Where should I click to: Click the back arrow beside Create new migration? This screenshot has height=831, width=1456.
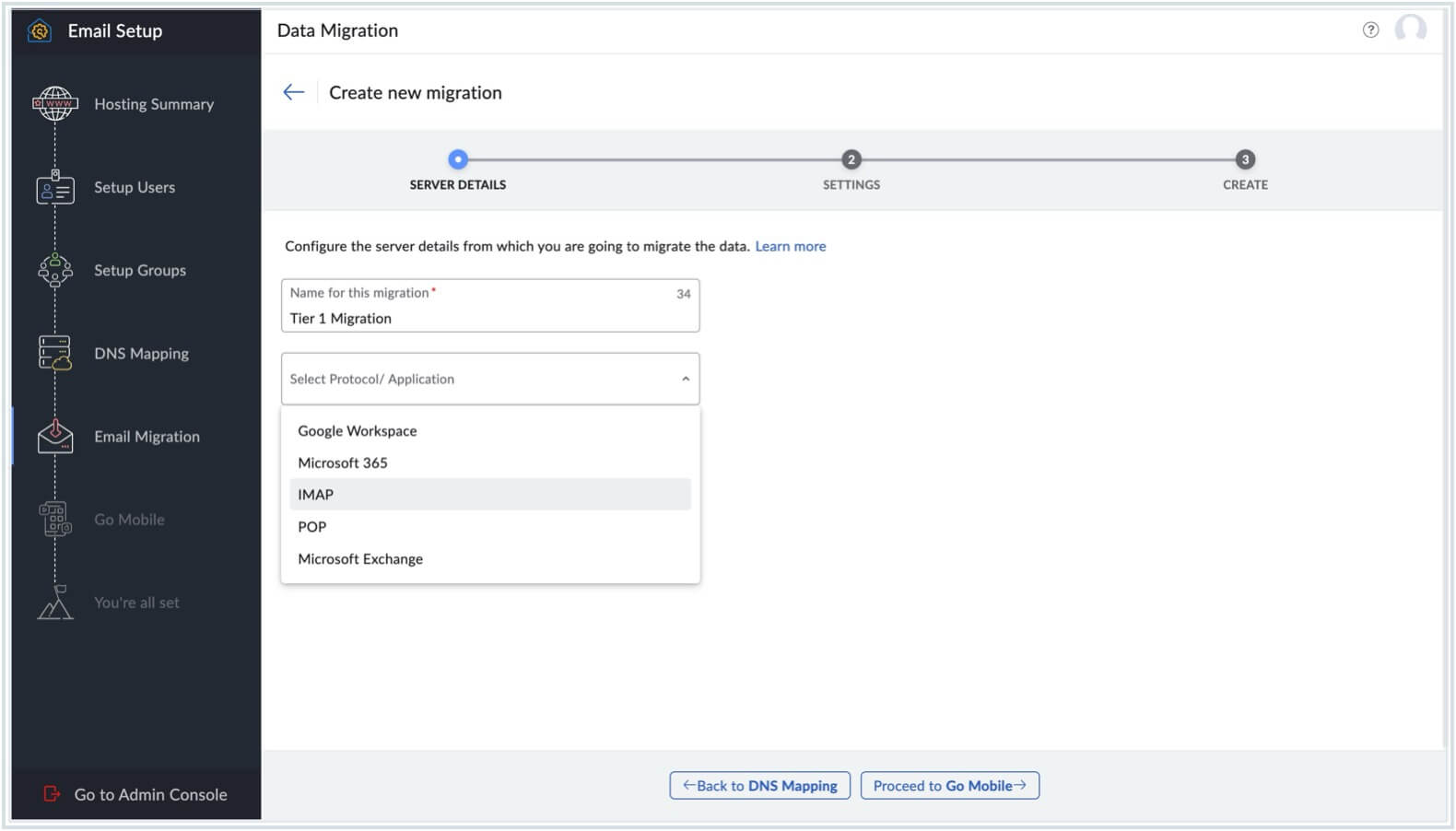coord(294,92)
